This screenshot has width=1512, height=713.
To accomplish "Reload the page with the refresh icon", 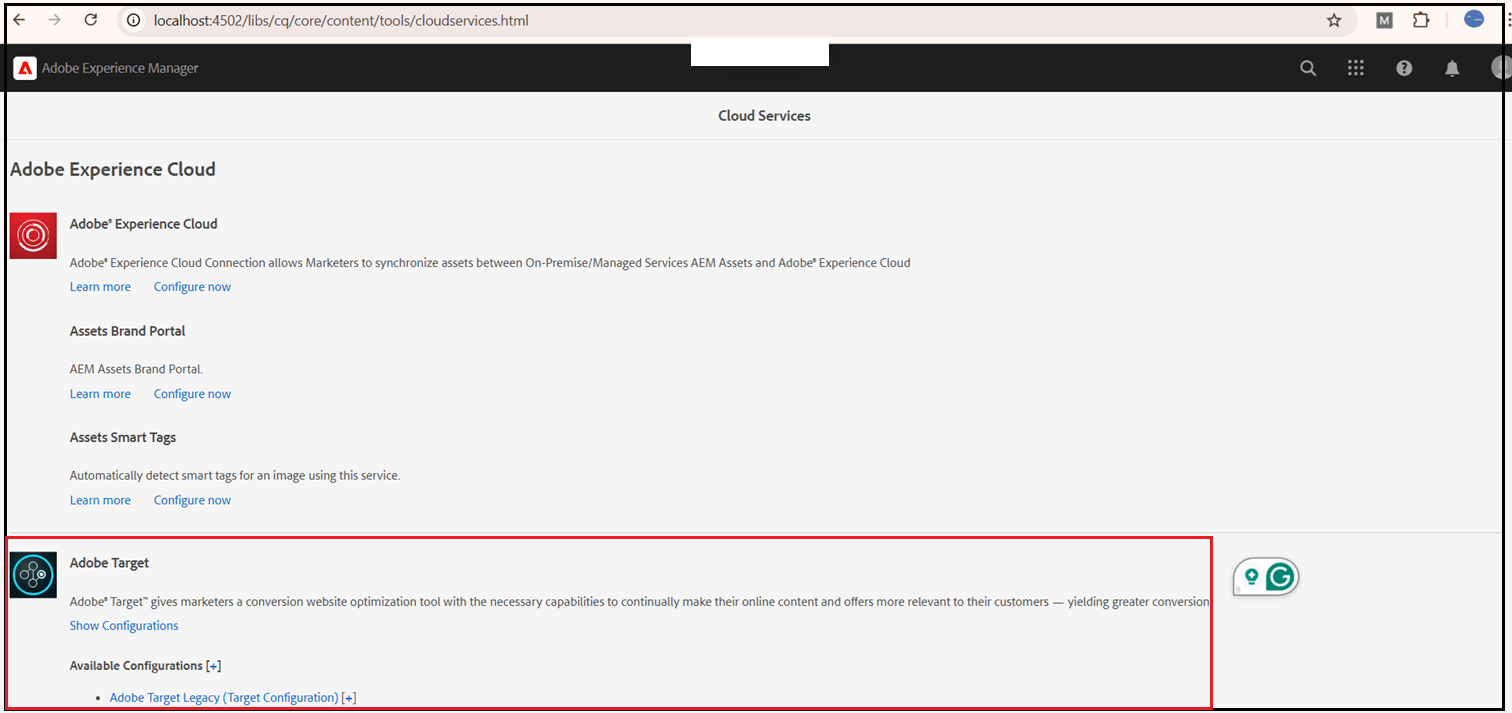I will [91, 20].
